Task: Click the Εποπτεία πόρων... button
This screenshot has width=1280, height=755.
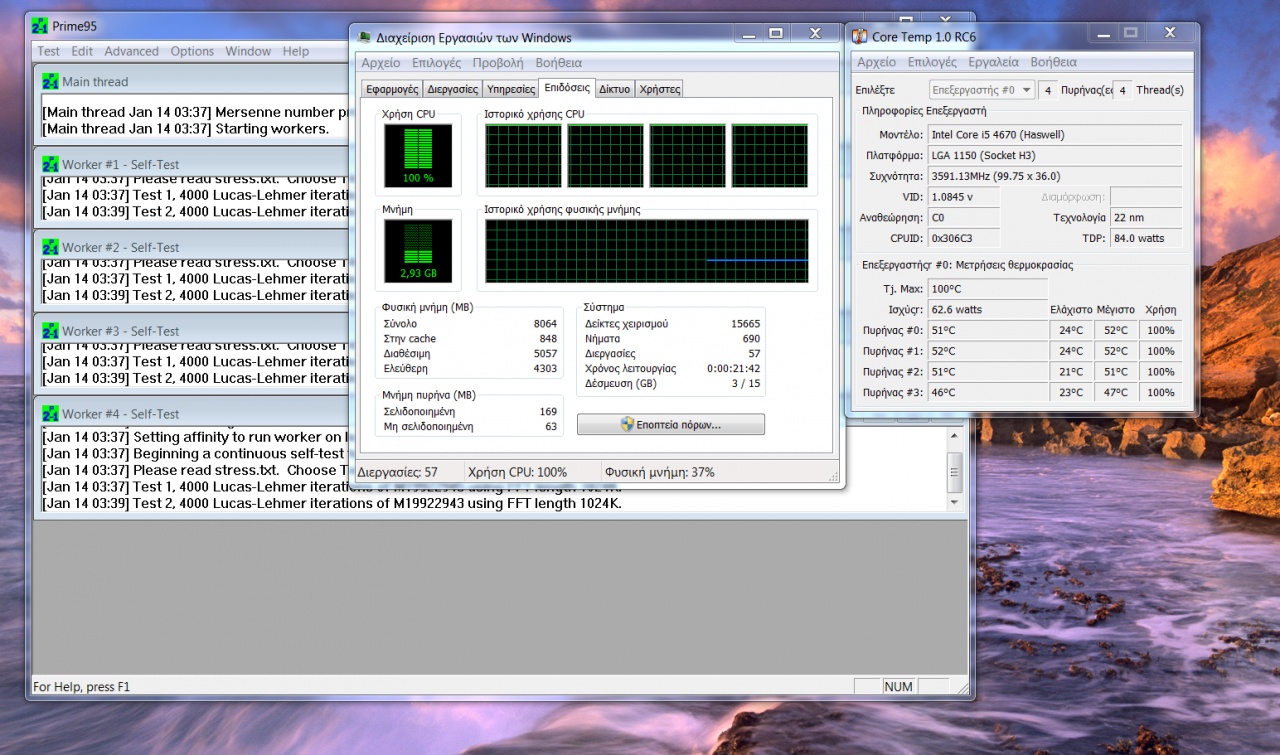Action: coord(671,425)
